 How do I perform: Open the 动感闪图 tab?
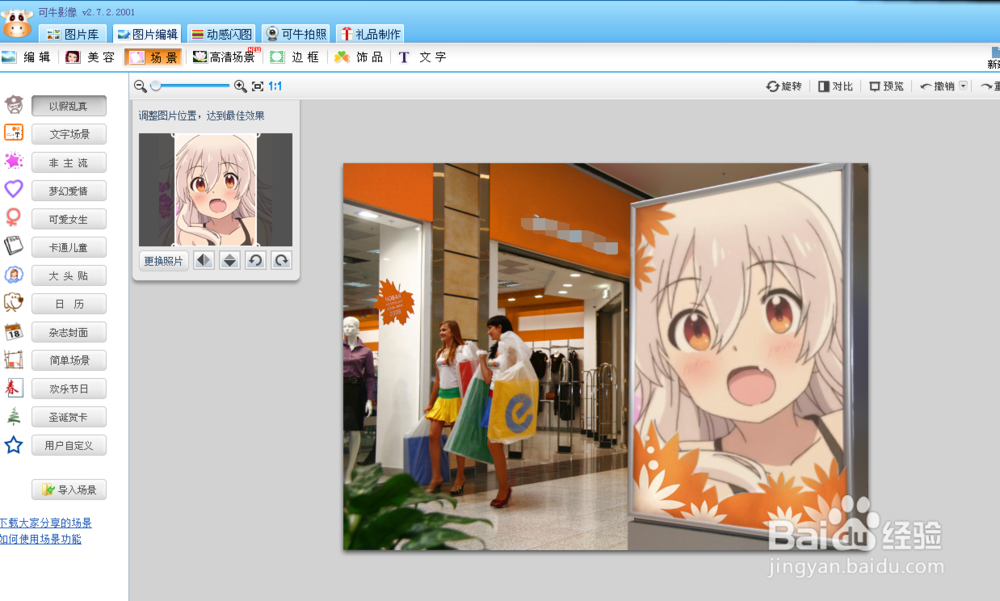coord(222,34)
